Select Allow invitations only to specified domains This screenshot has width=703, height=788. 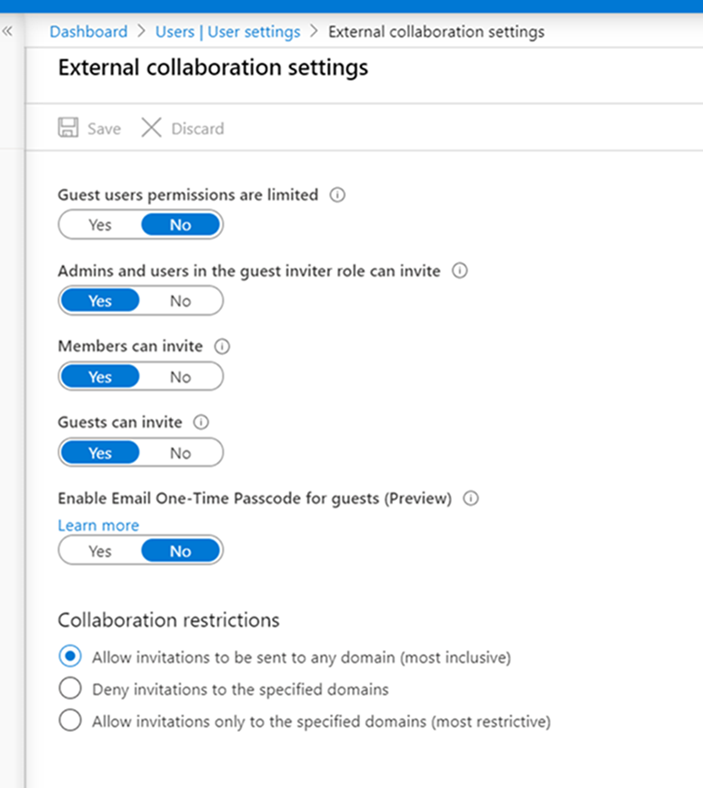click(x=70, y=721)
